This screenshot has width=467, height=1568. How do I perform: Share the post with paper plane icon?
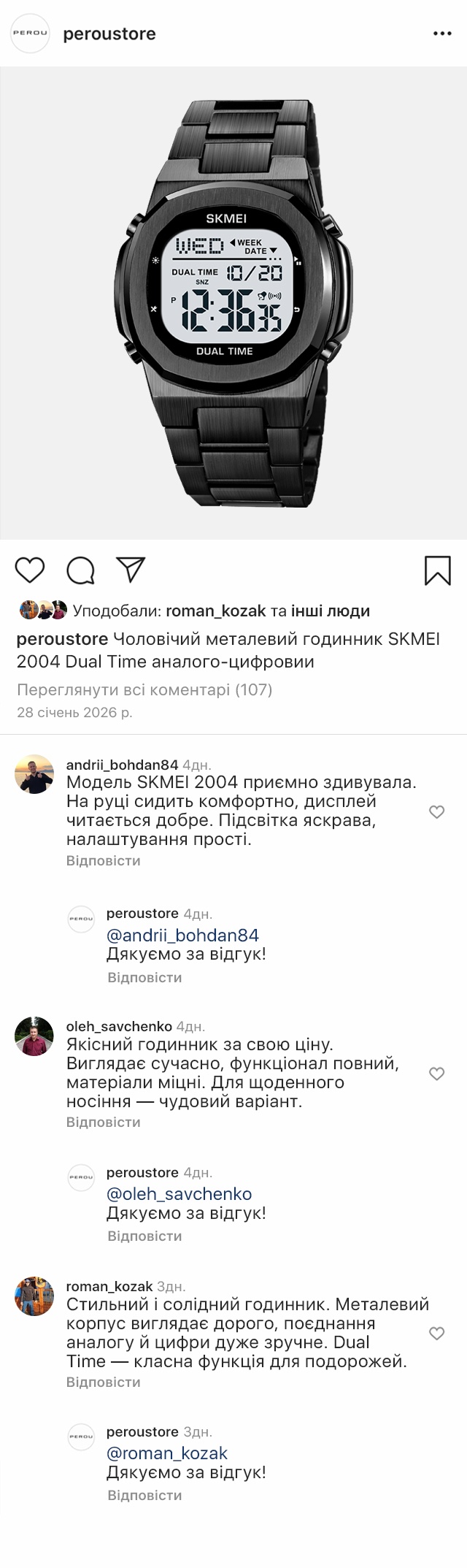[x=131, y=570]
